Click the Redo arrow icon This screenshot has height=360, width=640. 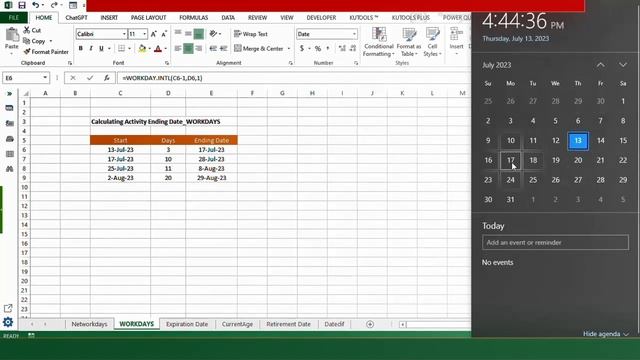(54, 5)
